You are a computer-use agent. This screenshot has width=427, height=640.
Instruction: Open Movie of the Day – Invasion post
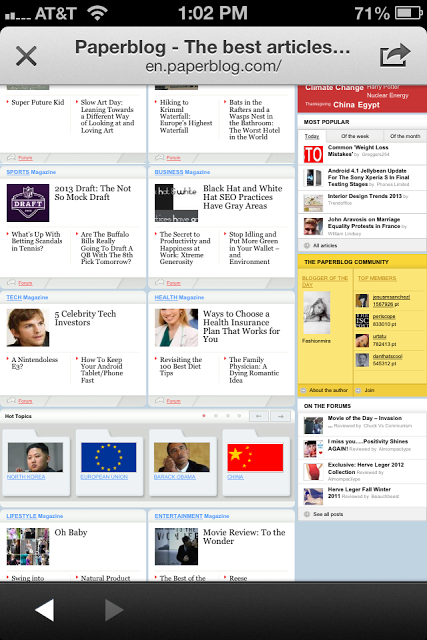point(365,418)
